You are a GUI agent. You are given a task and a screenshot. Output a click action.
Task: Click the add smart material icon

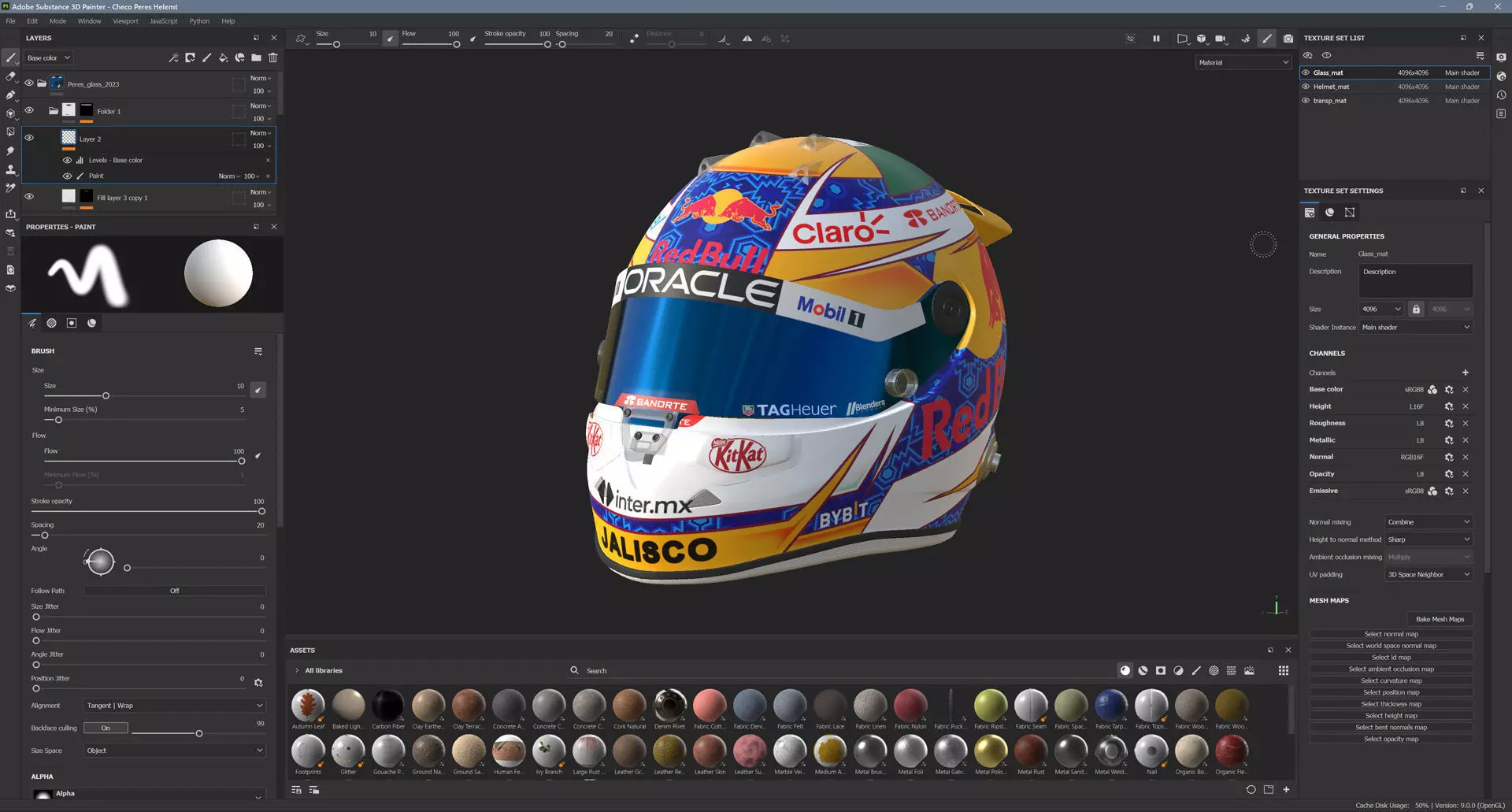point(239,57)
